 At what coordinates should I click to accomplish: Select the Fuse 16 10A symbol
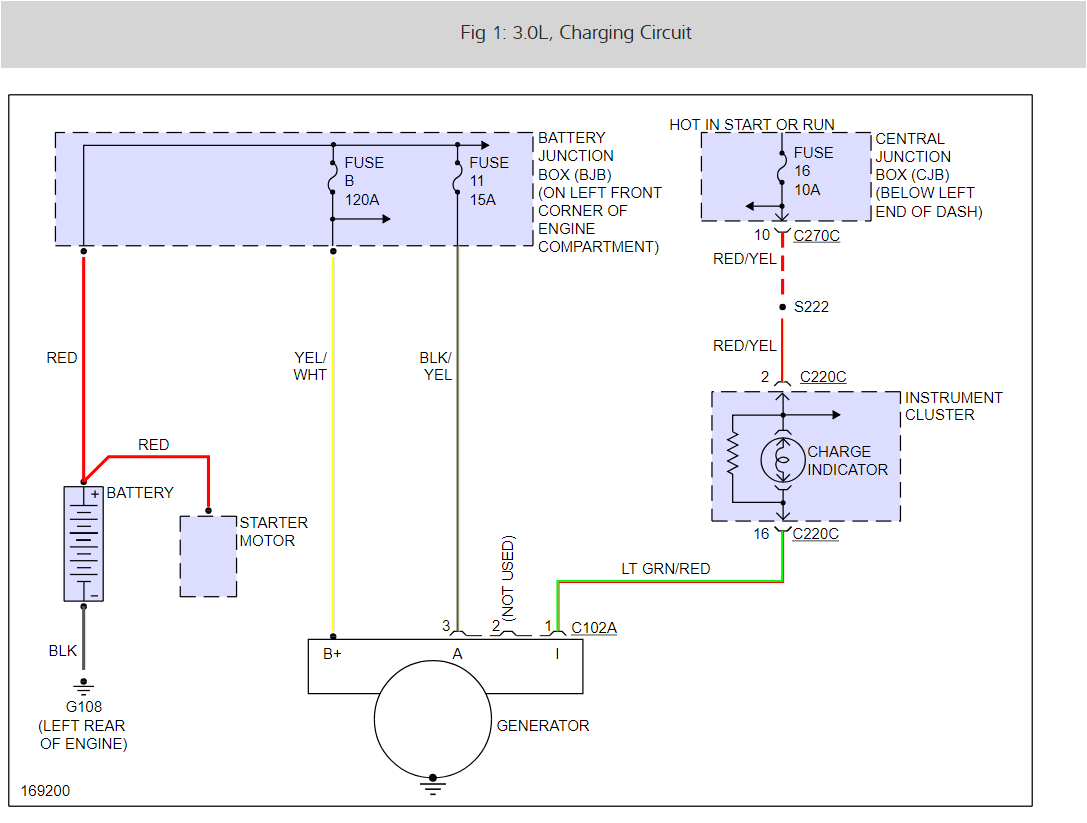click(782, 171)
